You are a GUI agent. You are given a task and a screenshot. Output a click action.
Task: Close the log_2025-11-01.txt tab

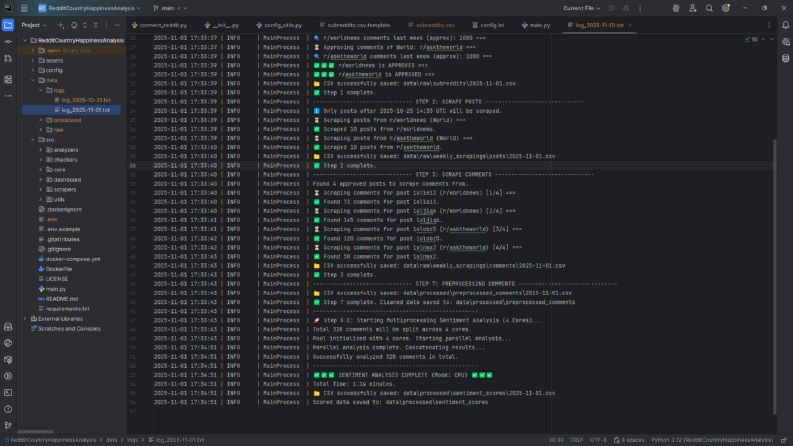click(x=630, y=25)
